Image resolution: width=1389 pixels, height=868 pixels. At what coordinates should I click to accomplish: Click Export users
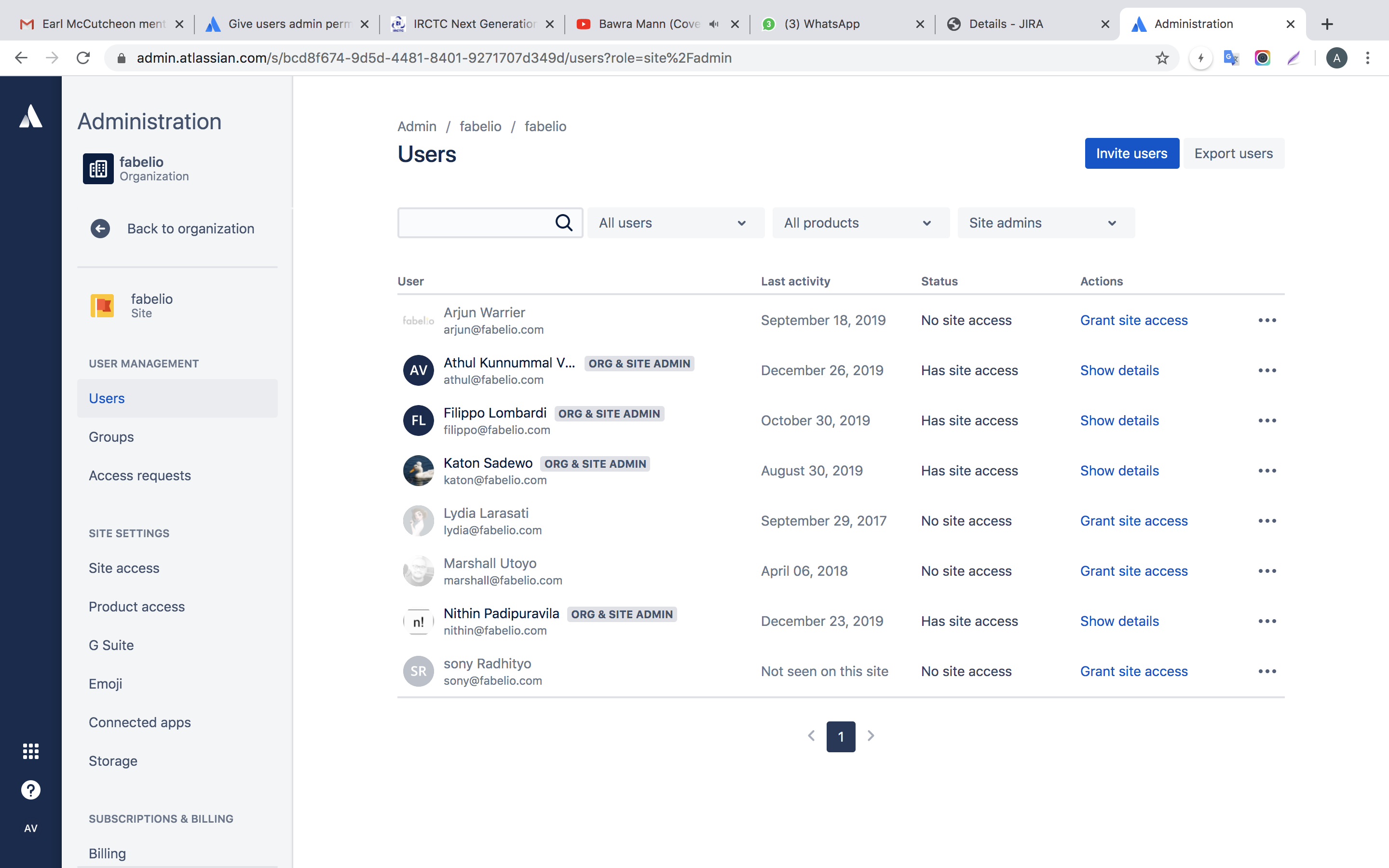(1233, 153)
